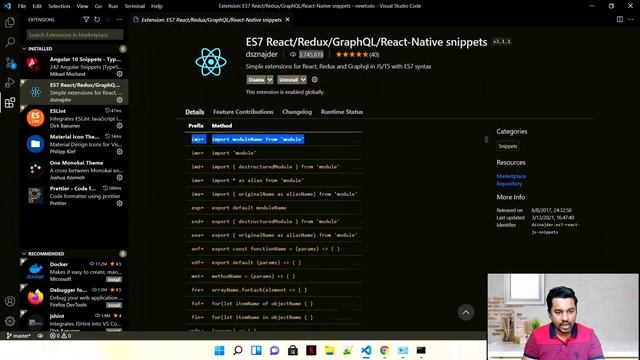Select the Details tab

(x=195, y=111)
